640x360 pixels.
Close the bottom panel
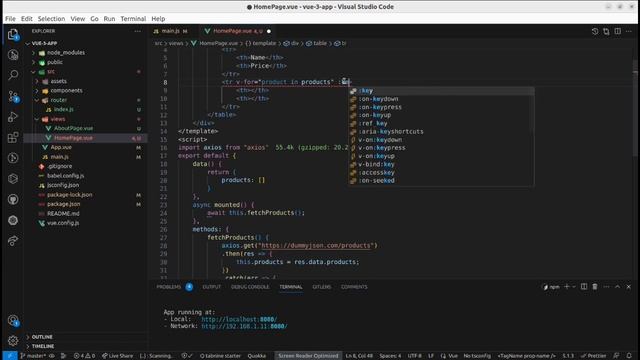[629, 287]
